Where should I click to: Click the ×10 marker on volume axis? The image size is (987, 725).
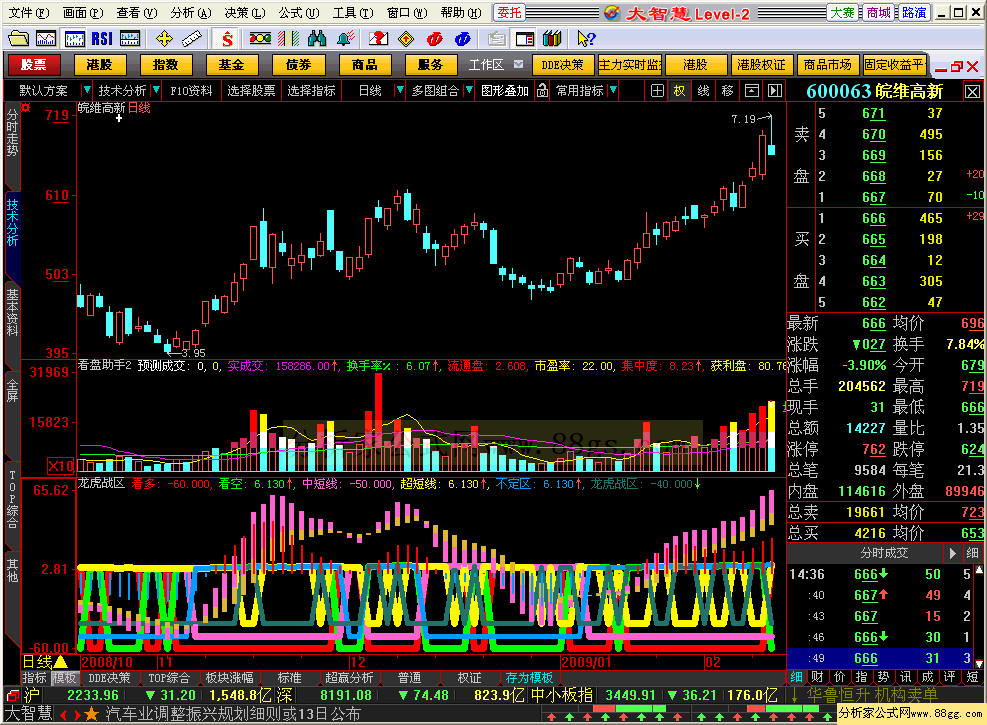pyautogui.click(x=61, y=466)
